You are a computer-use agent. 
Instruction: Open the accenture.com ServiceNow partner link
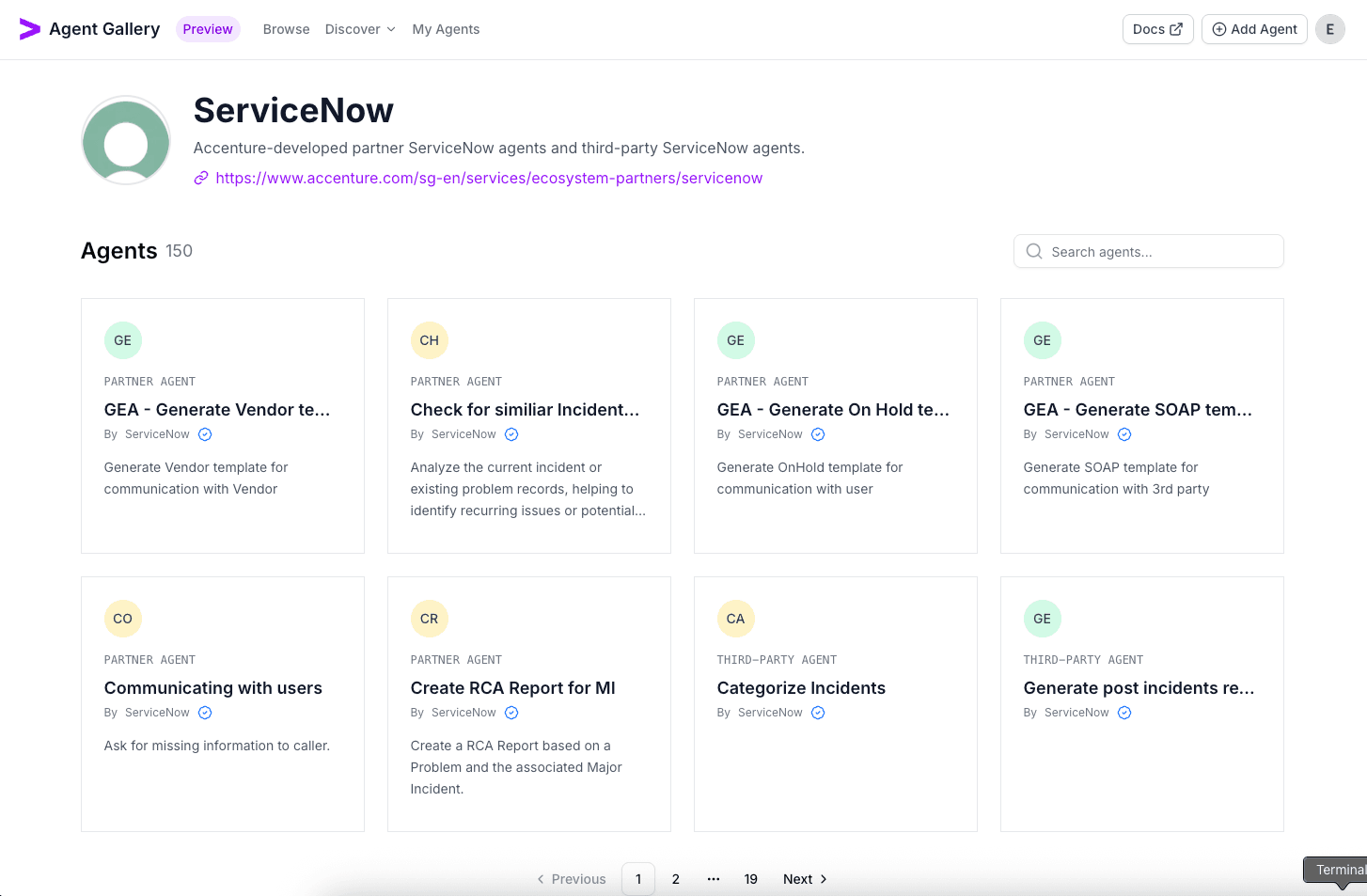(489, 178)
